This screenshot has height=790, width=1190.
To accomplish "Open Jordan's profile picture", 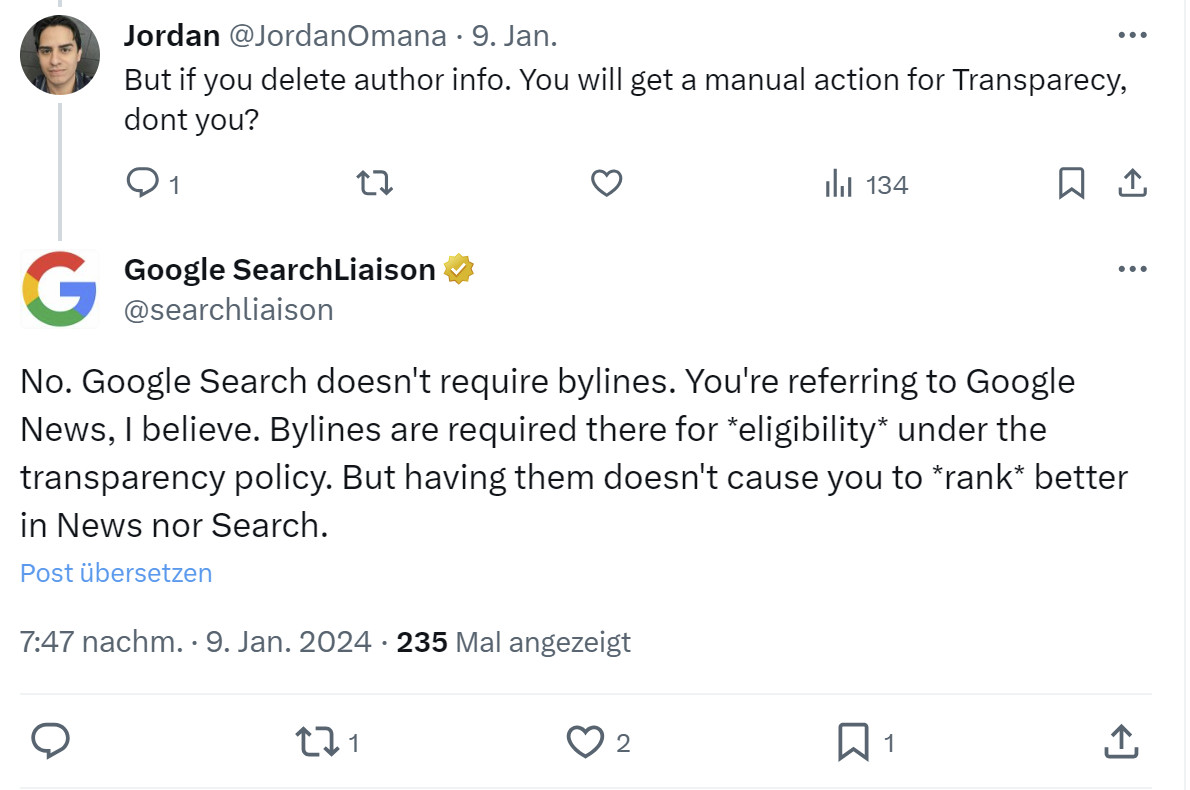I will 60,54.
